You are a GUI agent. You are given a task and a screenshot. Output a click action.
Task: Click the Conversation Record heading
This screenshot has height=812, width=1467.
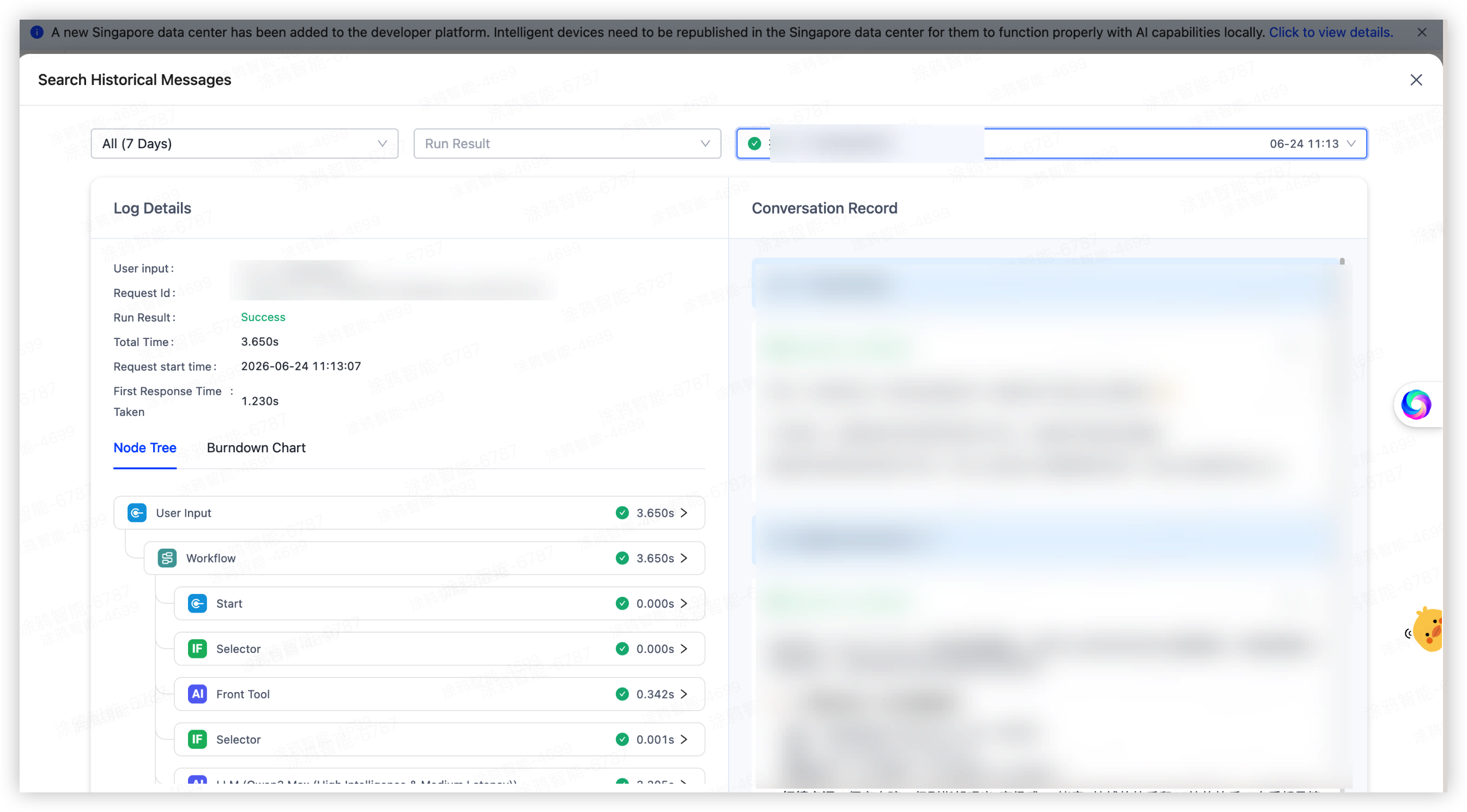click(824, 208)
